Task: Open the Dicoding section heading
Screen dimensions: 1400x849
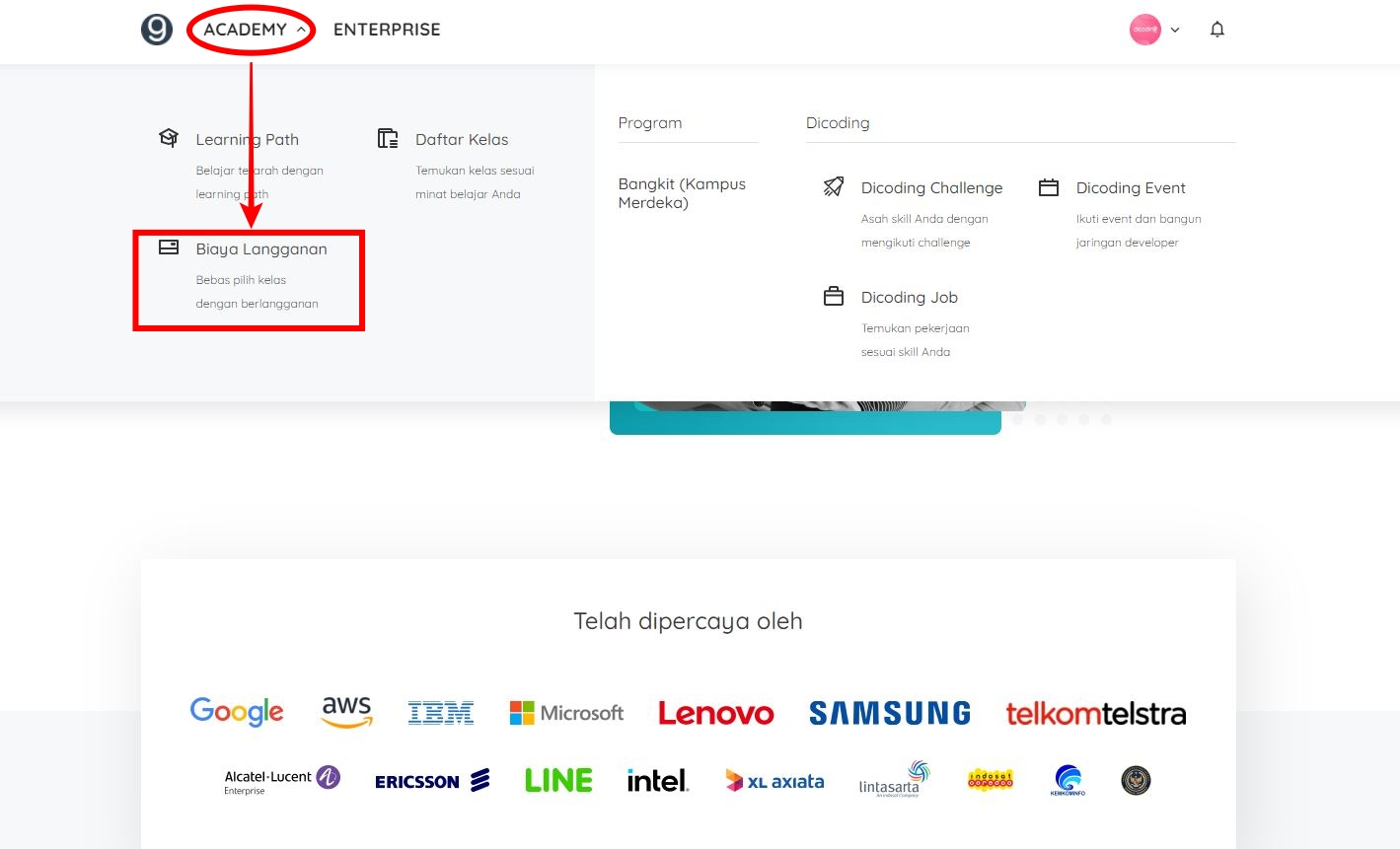Action: click(838, 122)
